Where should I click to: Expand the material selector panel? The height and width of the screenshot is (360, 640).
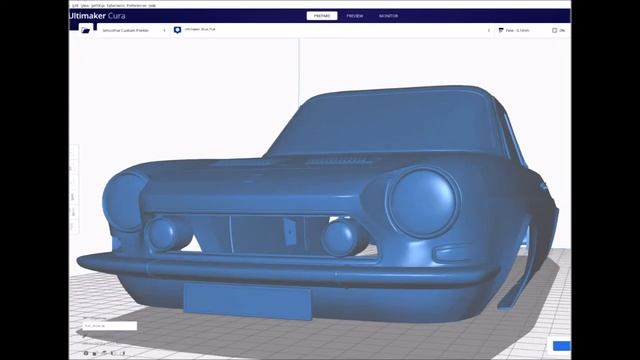[x=331, y=30]
